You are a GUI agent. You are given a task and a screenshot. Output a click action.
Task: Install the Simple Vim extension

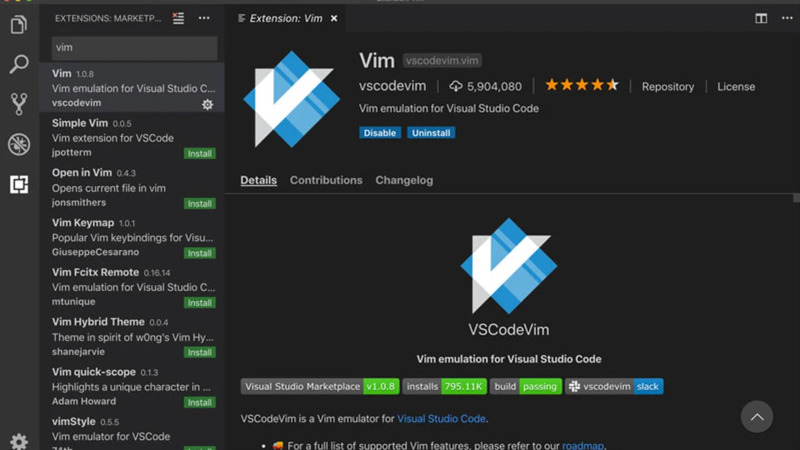pyautogui.click(x=199, y=154)
